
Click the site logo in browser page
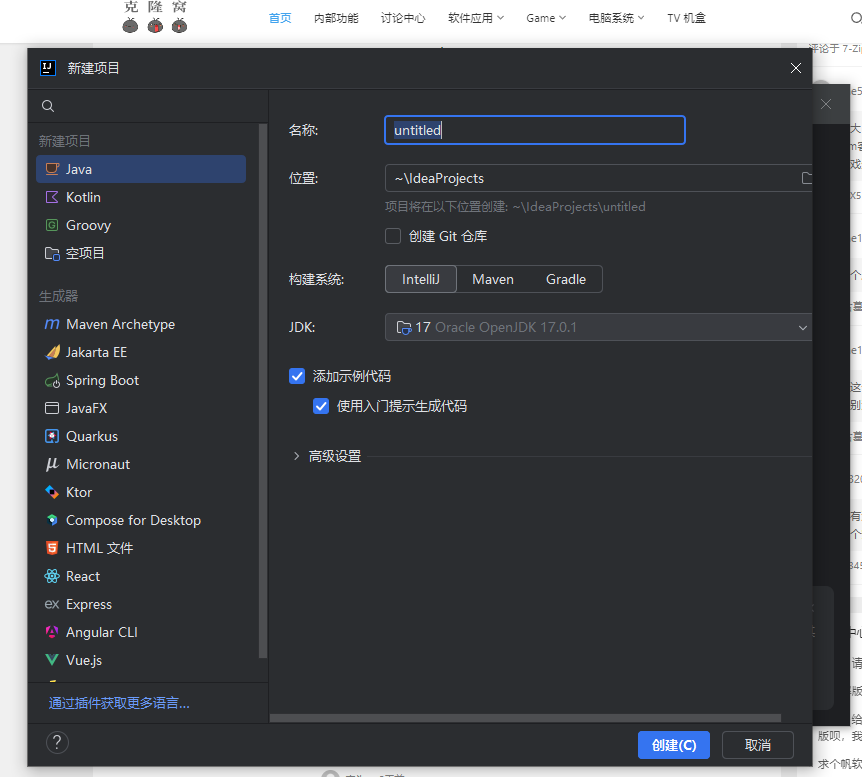(x=155, y=17)
